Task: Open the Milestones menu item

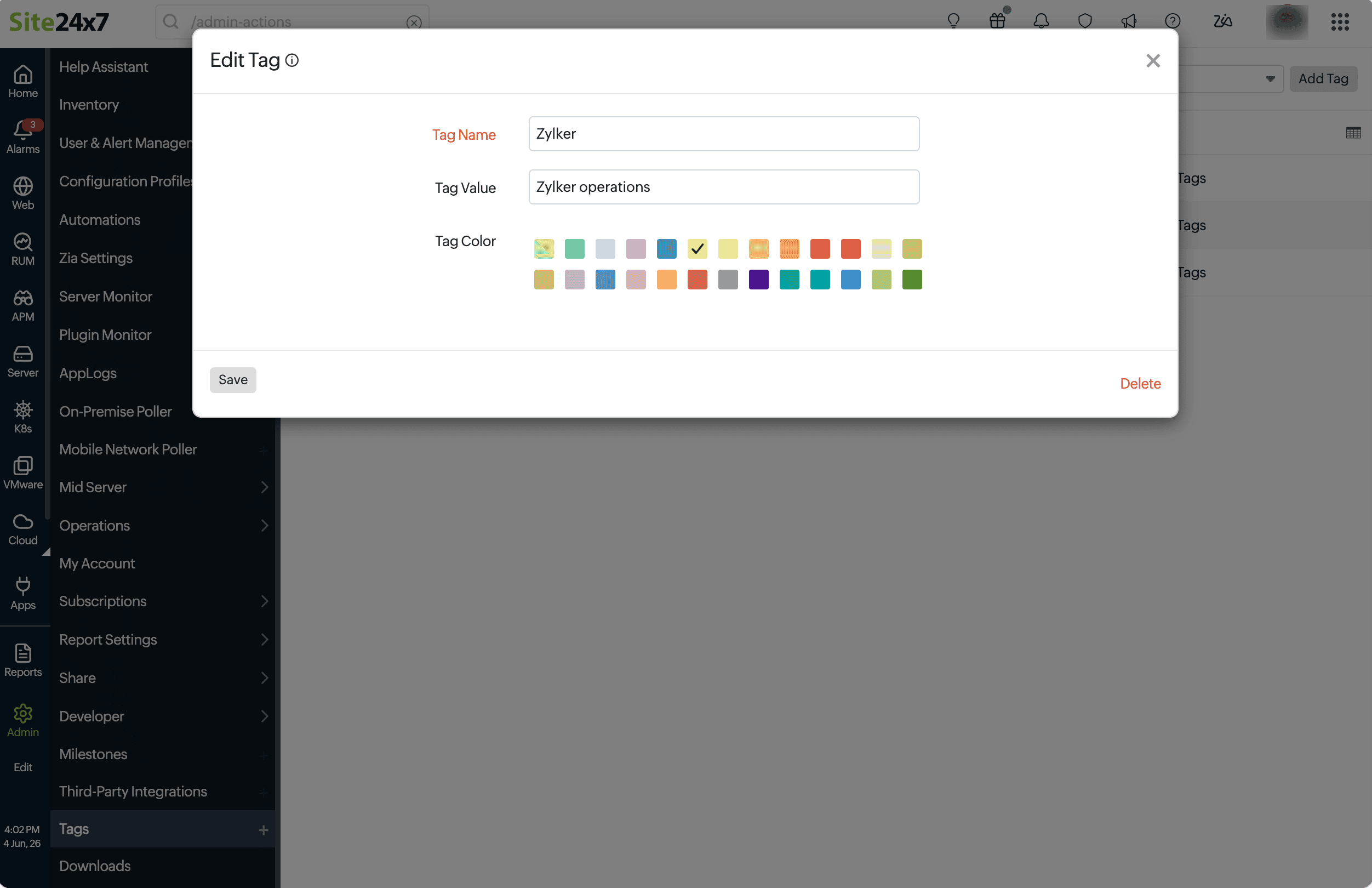Action: [93, 754]
